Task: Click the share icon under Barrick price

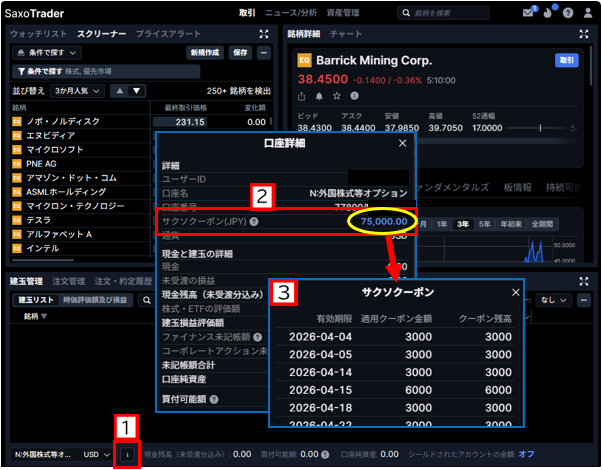Action: tap(302, 96)
